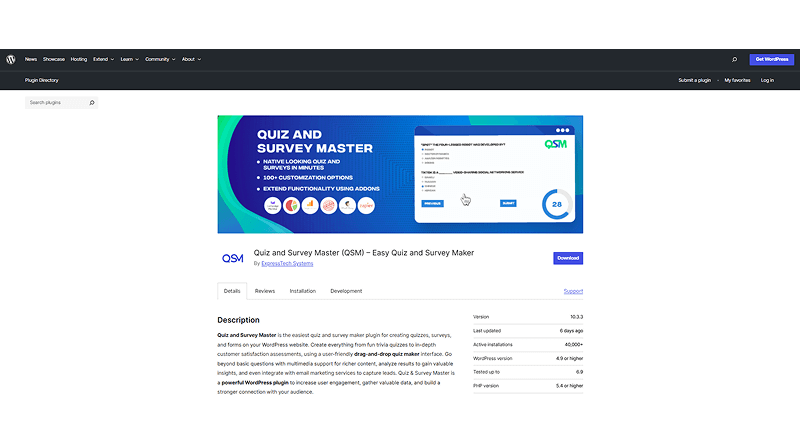Click the Quiz and Survey Master banner image
The height and width of the screenshot is (445, 800).
(x=400, y=174)
